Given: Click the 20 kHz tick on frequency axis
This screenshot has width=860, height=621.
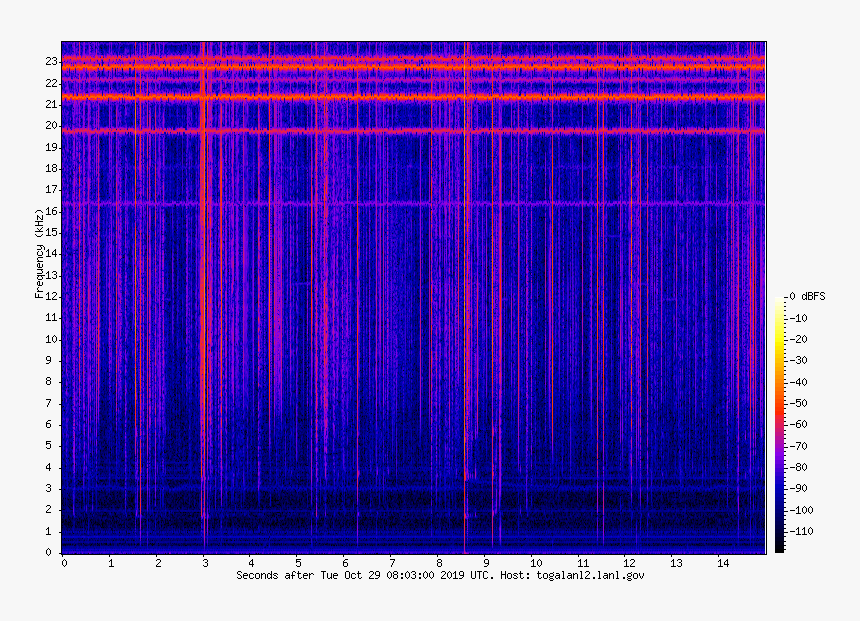Looking at the screenshot, I should (52, 126).
